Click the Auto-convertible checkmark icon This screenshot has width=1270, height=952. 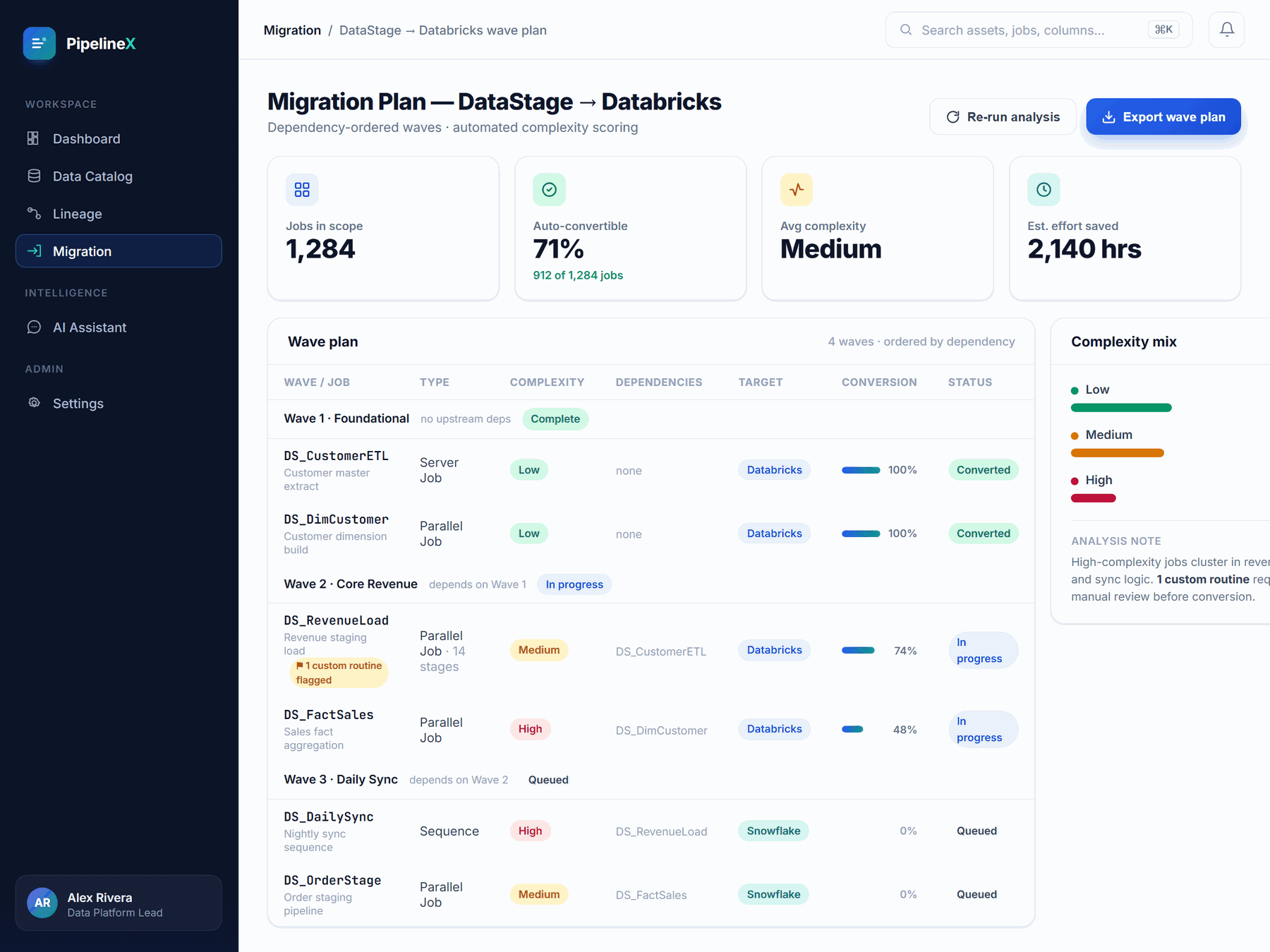point(549,189)
